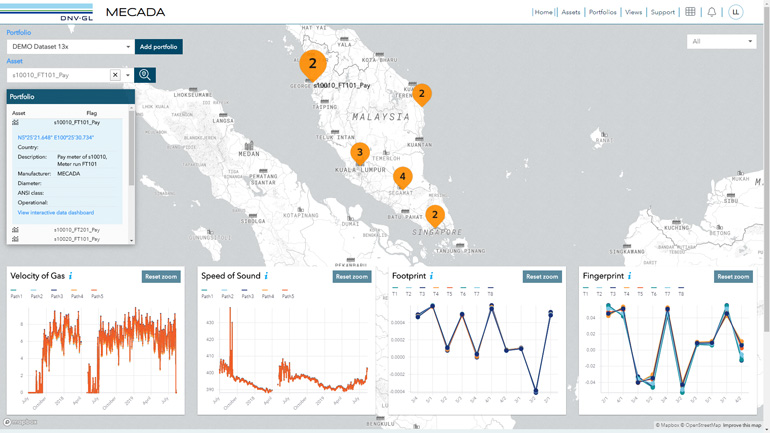
Task: Click the Asset column header in Portfolio panel
Action: [x=19, y=113]
